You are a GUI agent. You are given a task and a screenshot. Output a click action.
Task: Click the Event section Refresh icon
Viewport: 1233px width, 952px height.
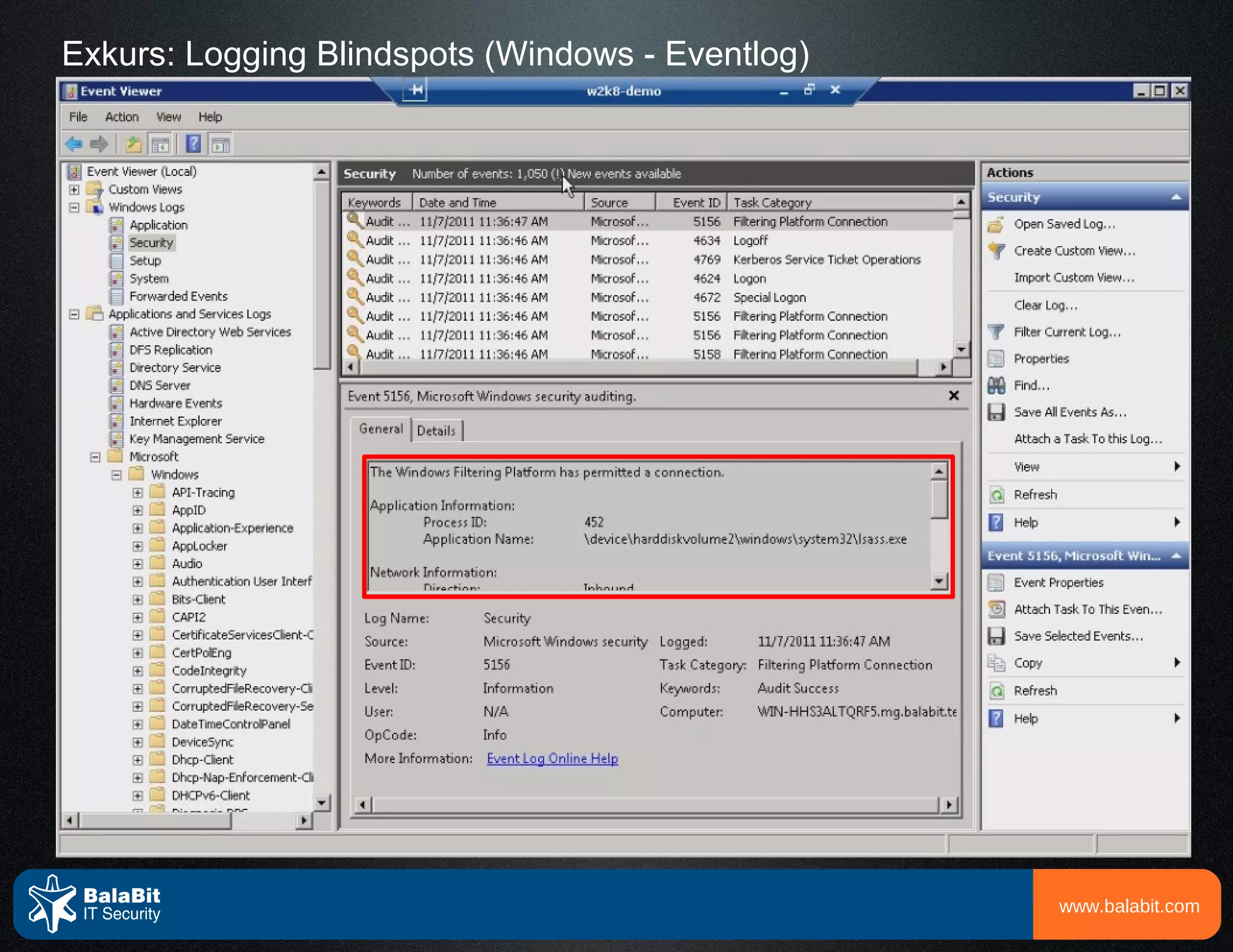pos(997,691)
